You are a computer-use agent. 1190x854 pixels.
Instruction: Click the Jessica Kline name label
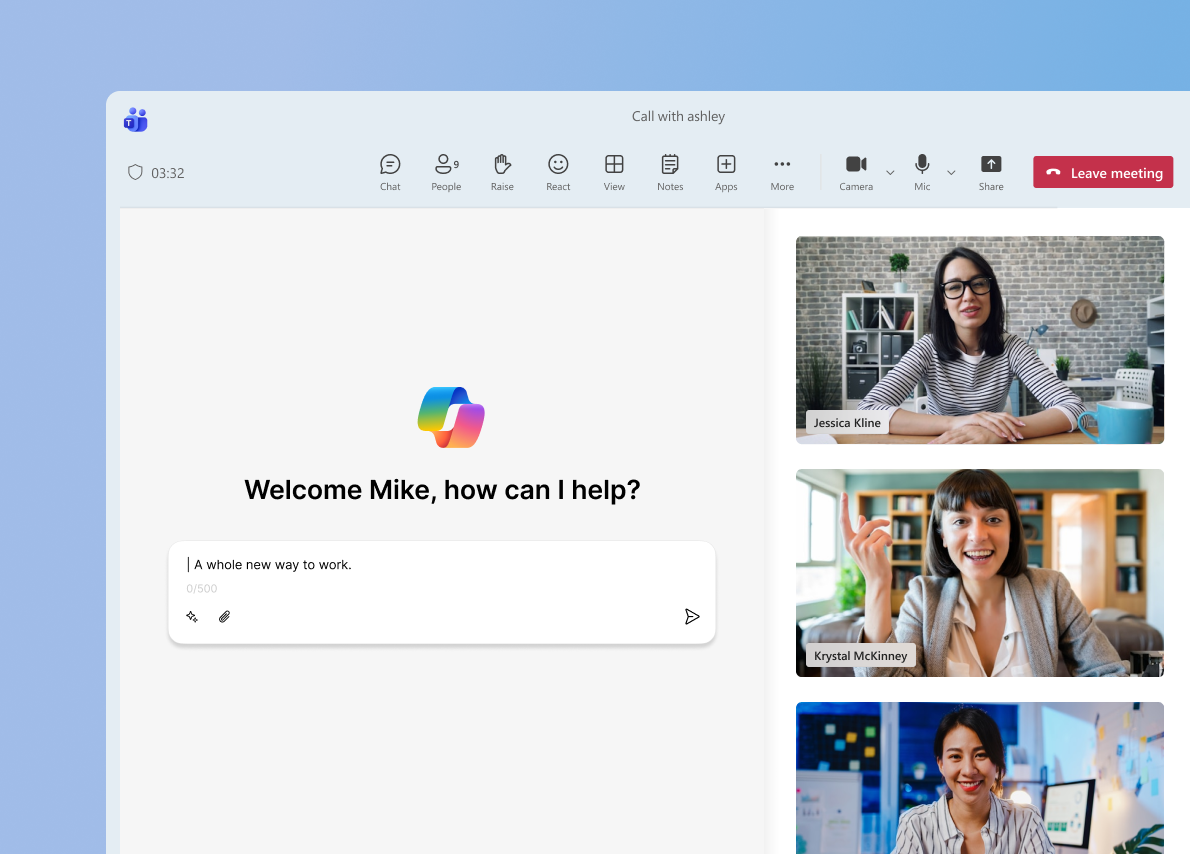[847, 423]
